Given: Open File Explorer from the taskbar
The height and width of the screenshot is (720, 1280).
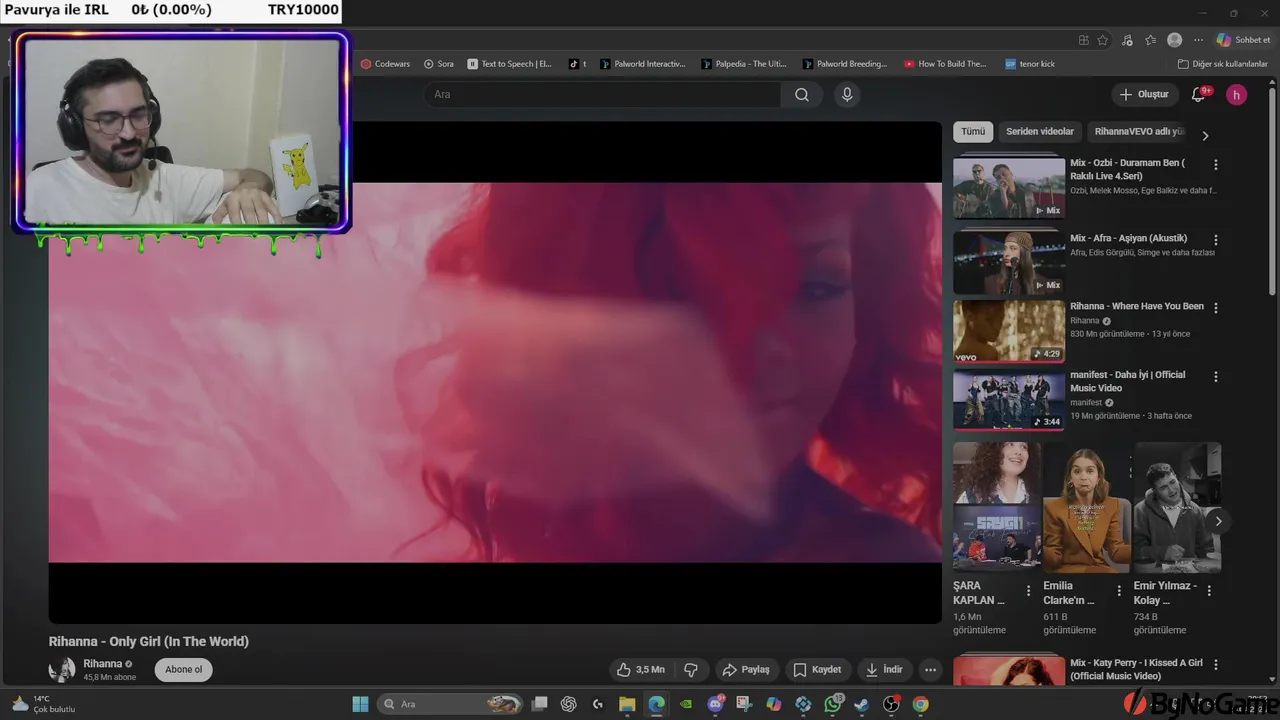Looking at the screenshot, I should click(627, 704).
